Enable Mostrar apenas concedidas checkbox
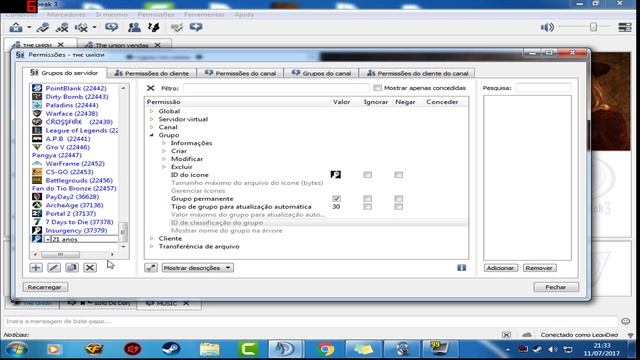This screenshot has height=360, width=640. tap(377, 88)
